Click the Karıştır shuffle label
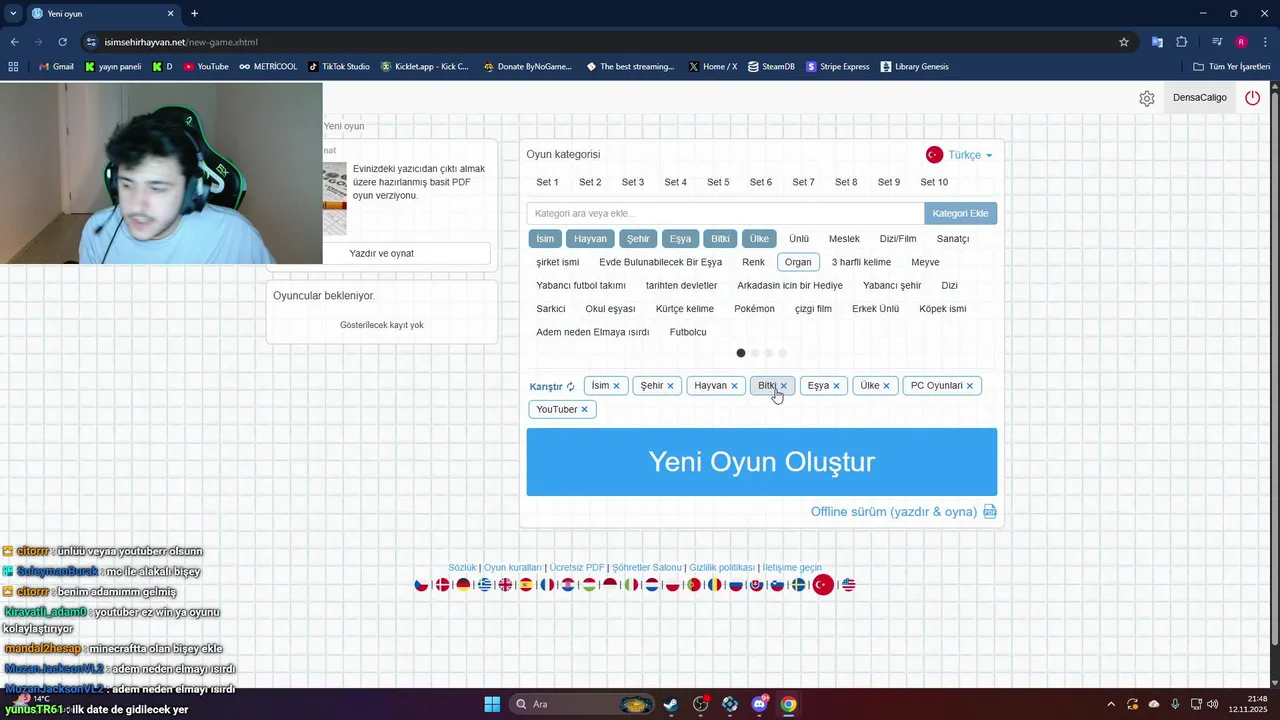The image size is (1280, 720). point(546,387)
